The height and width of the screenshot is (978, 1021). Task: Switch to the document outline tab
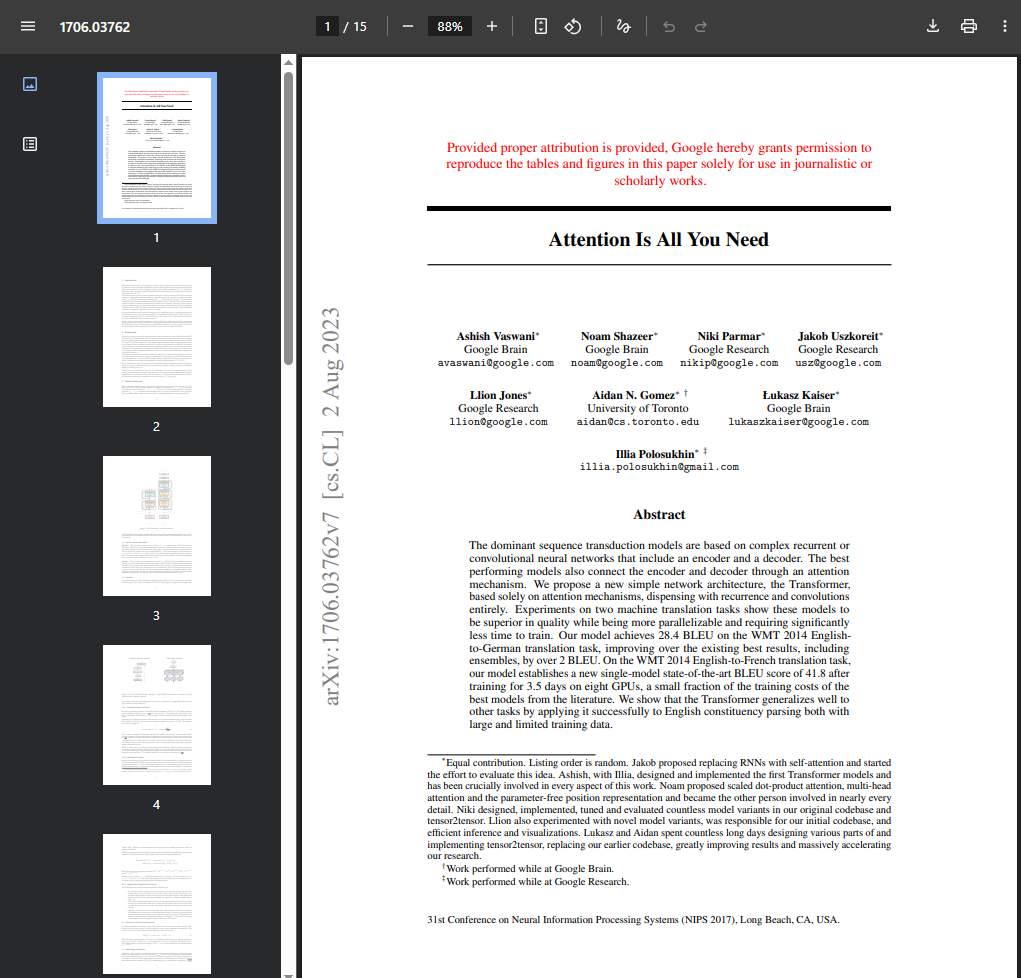(x=30, y=144)
